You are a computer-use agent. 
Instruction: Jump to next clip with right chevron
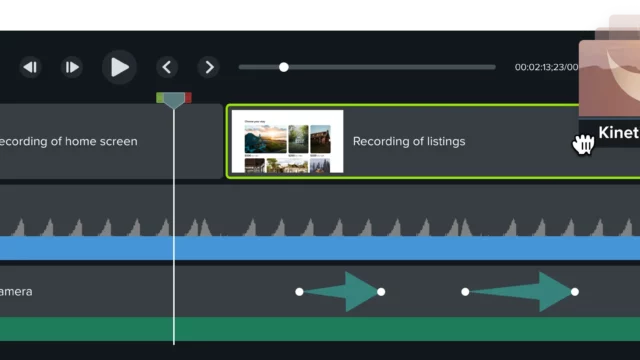click(x=209, y=67)
